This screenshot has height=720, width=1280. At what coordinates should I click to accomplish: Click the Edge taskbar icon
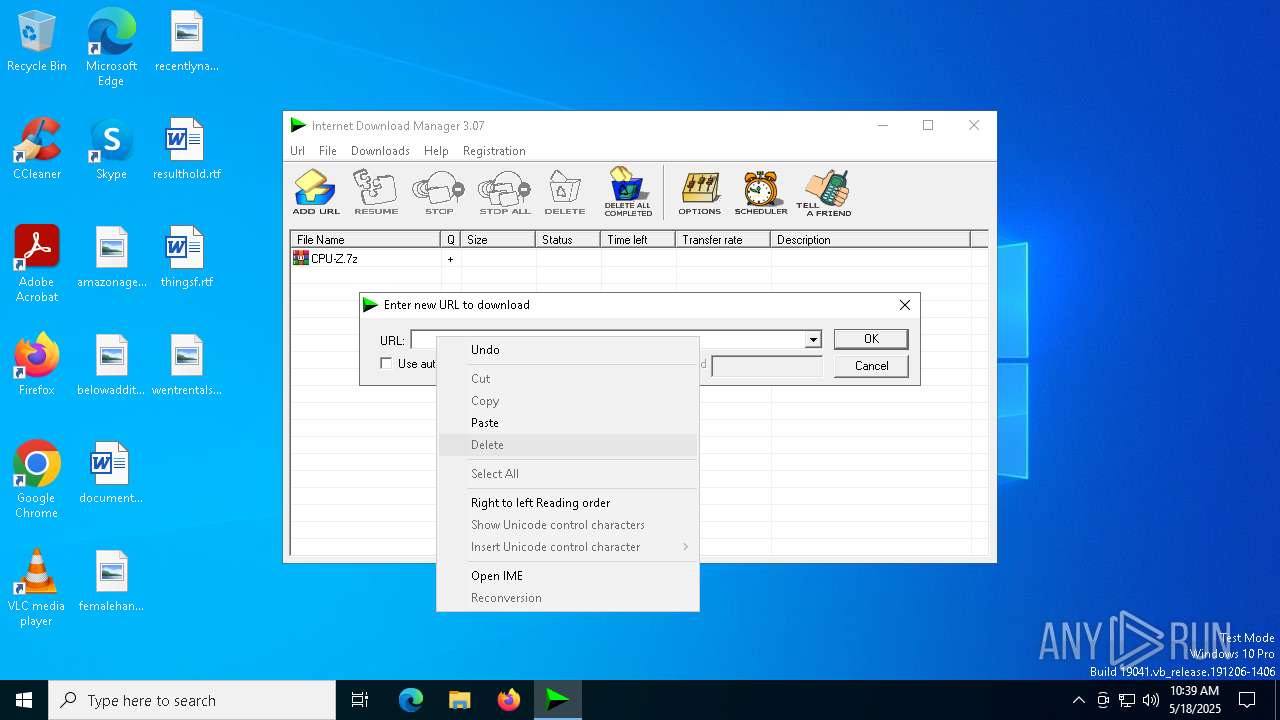tap(411, 700)
